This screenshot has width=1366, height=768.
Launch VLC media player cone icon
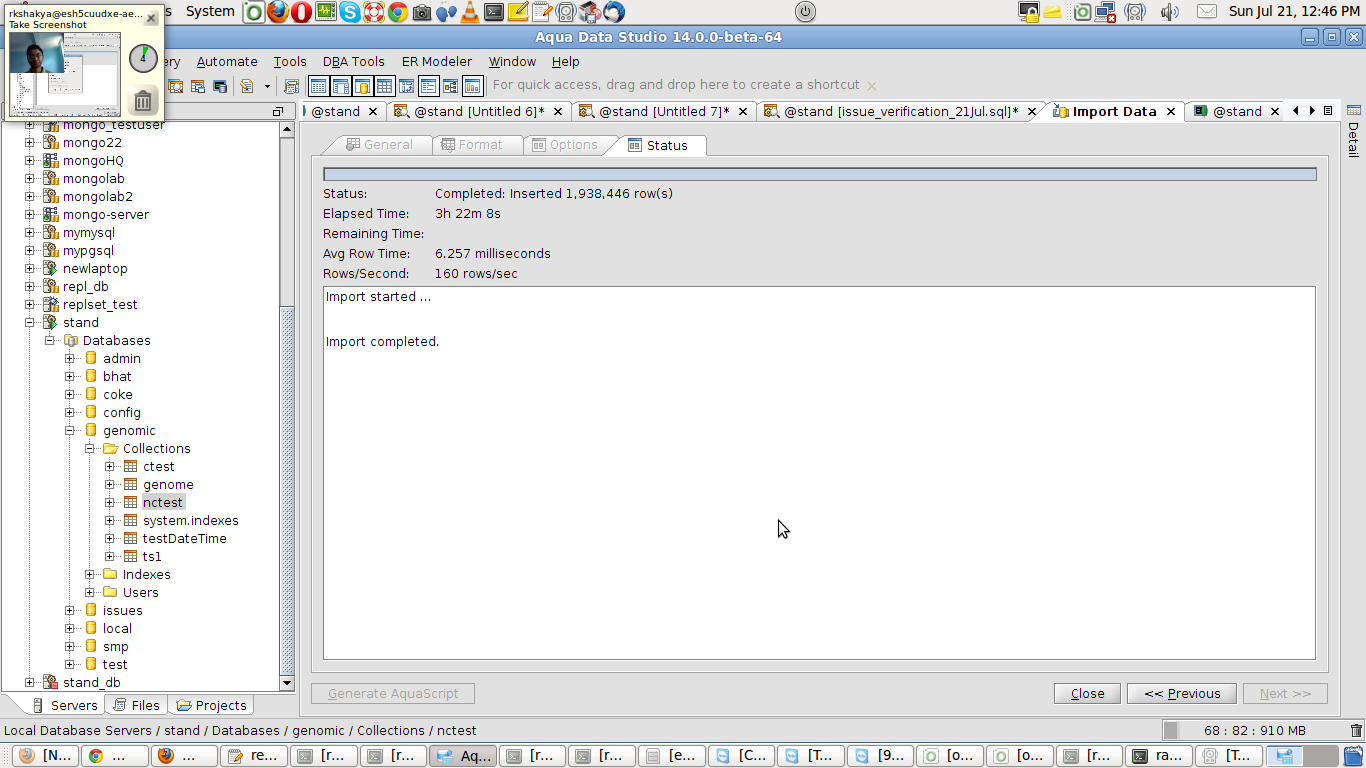pos(470,12)
